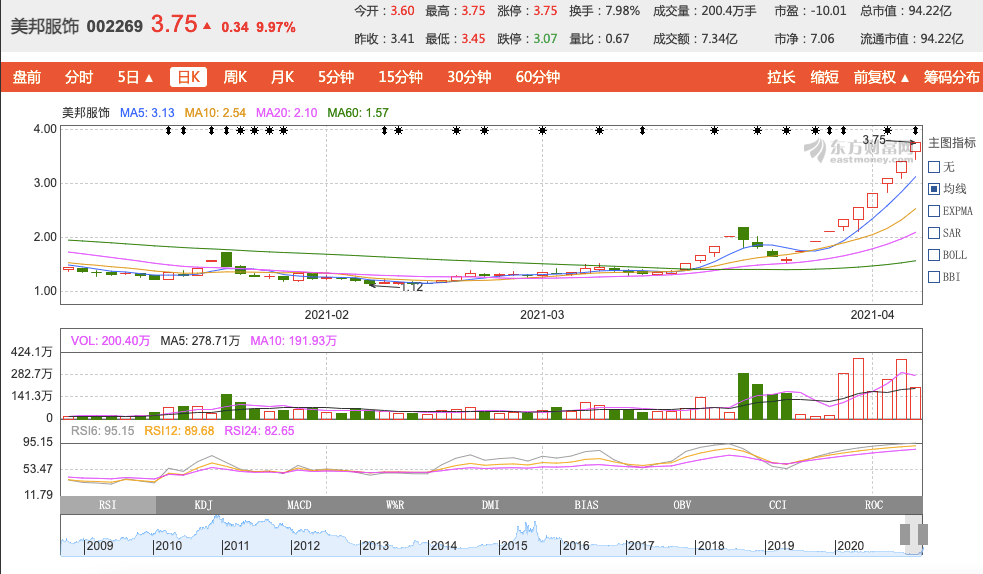
Task: Select the ROC indicator tab
Action: point(874,505)
